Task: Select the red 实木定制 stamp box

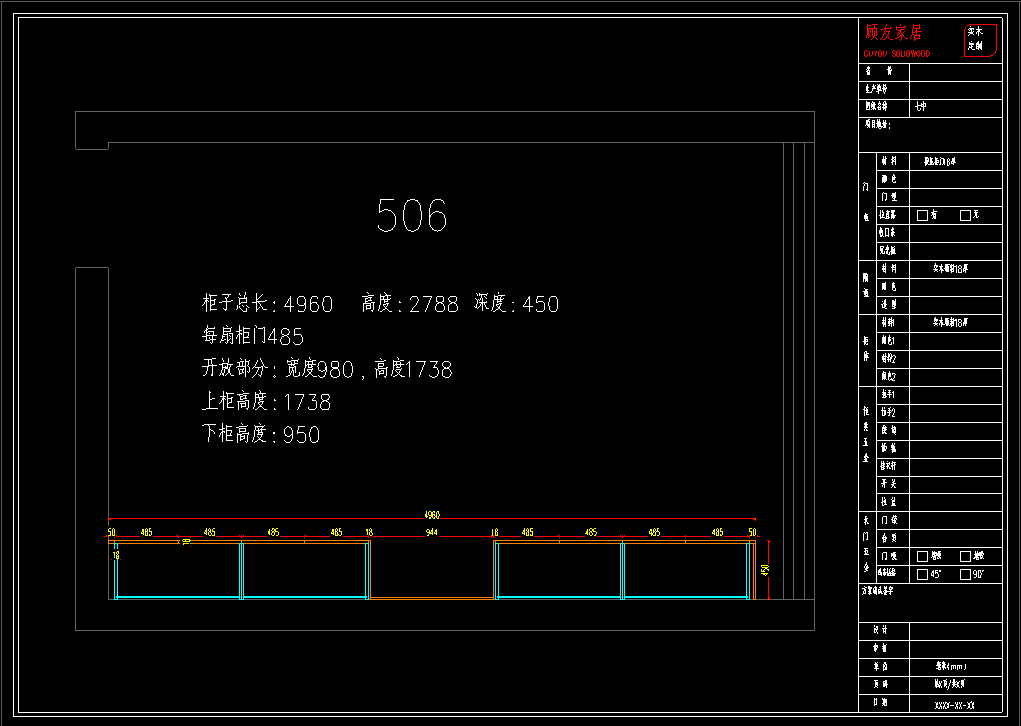Action: pos(980,40)
